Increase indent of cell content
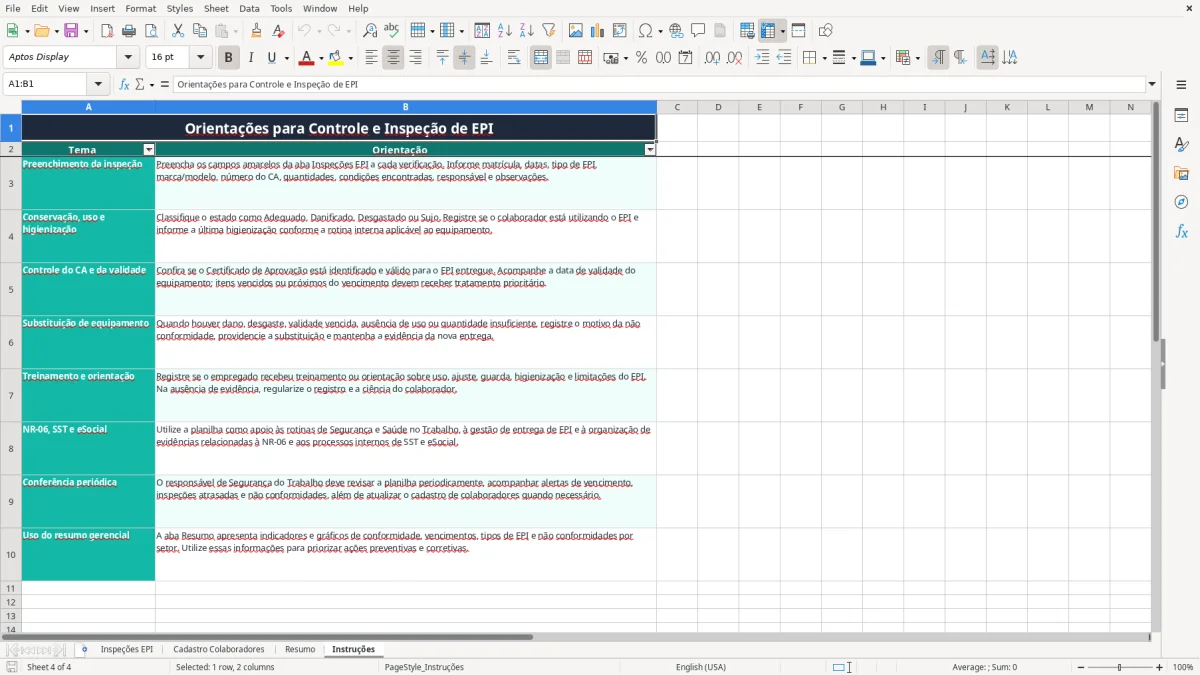 pyautogui.click(x=762, y=58)
